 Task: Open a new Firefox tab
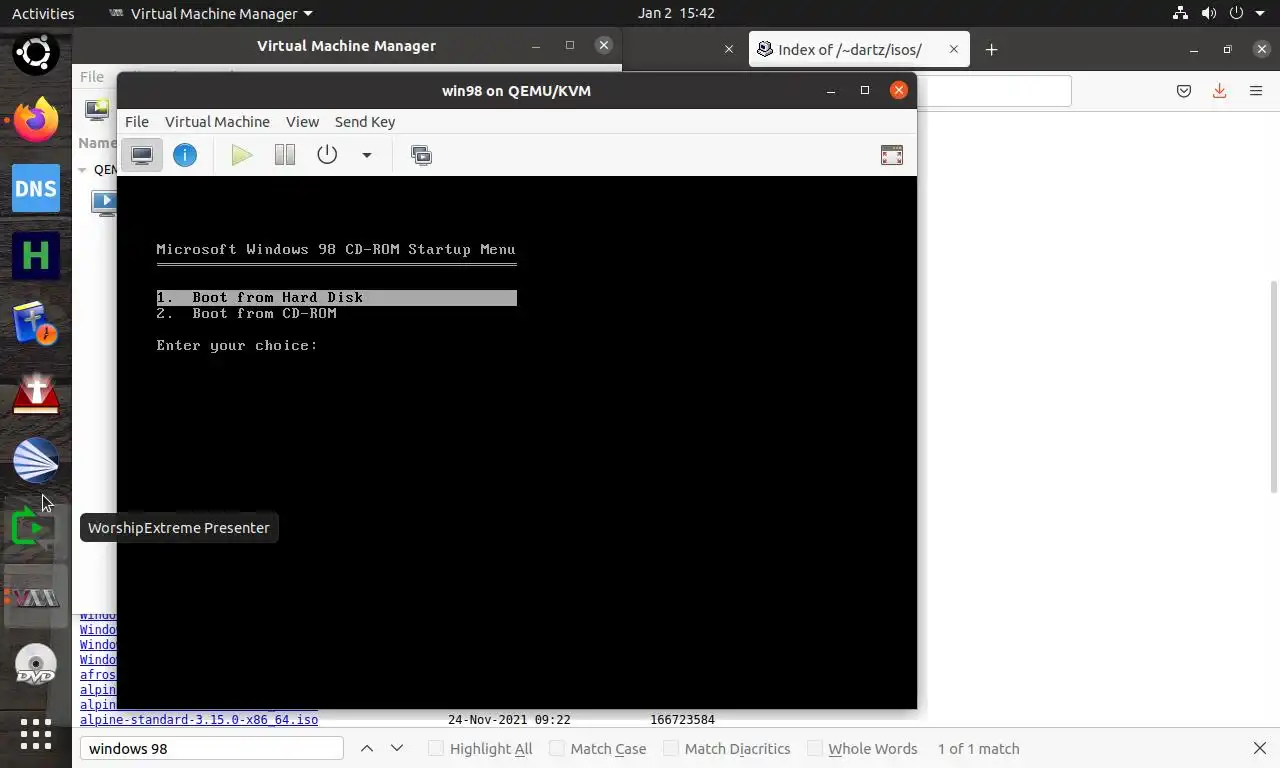(x=991, y=49)
